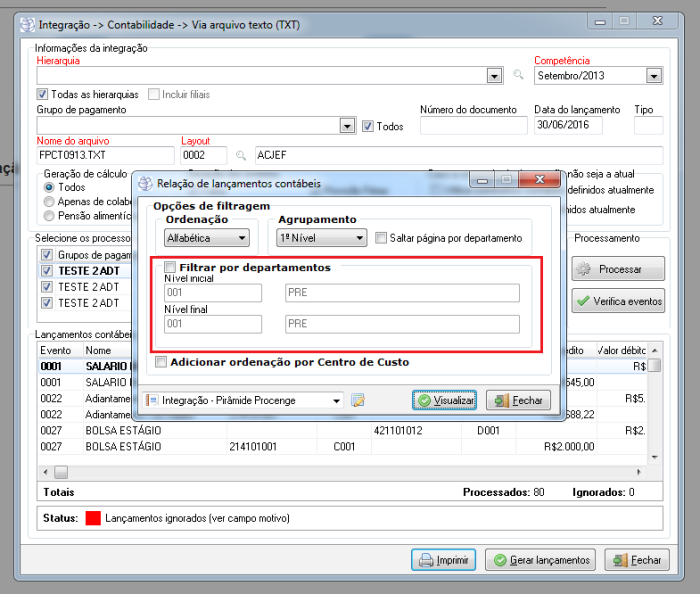Image resolution: width=700 pixels, height=594 pixels.
Task: Click the Verifica eventos checkmark button
Action: 617,300
